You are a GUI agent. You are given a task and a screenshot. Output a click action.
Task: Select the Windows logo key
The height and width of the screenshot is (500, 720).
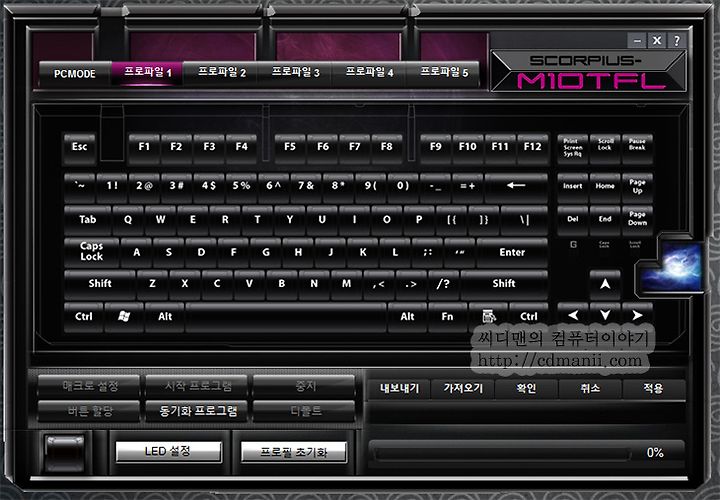click(124, 316)
